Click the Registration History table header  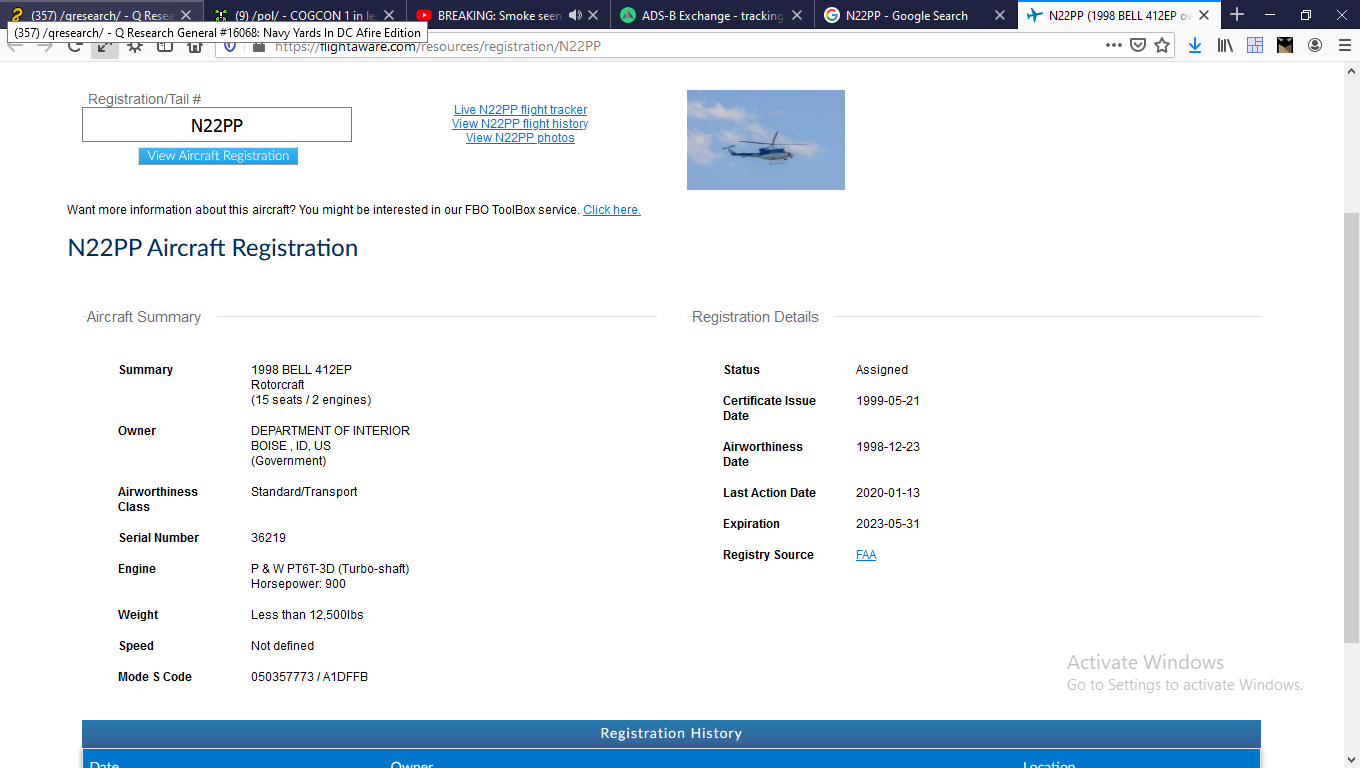tap(671, 733)
